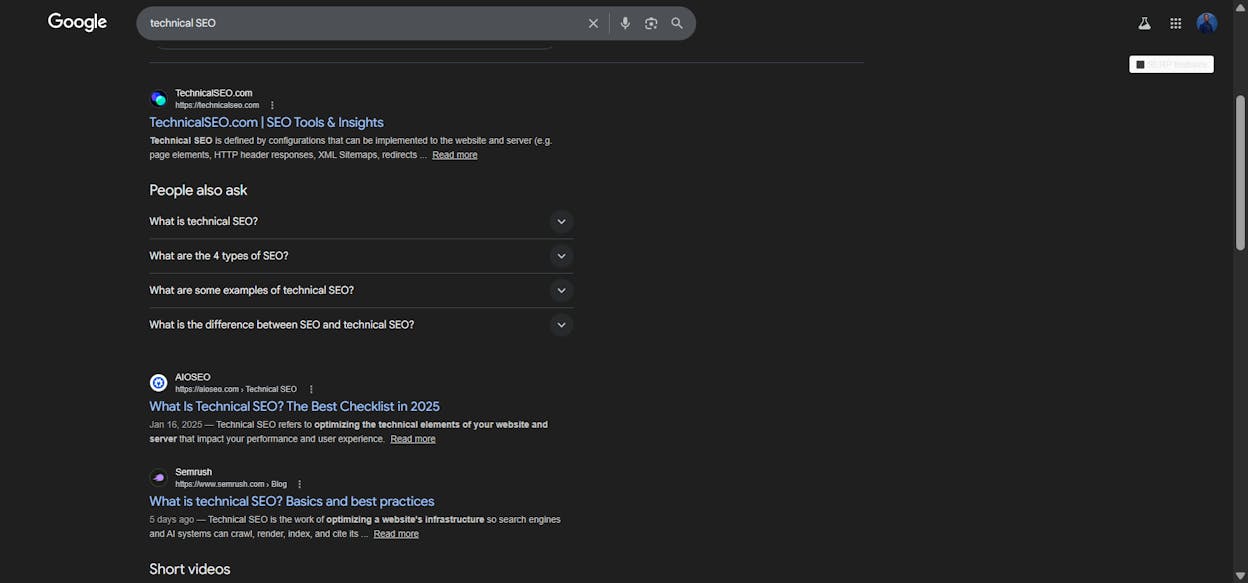The image size is (1248, 583).
Task: Click the magnifying glass search button
Action: click(x=677, y=23)
